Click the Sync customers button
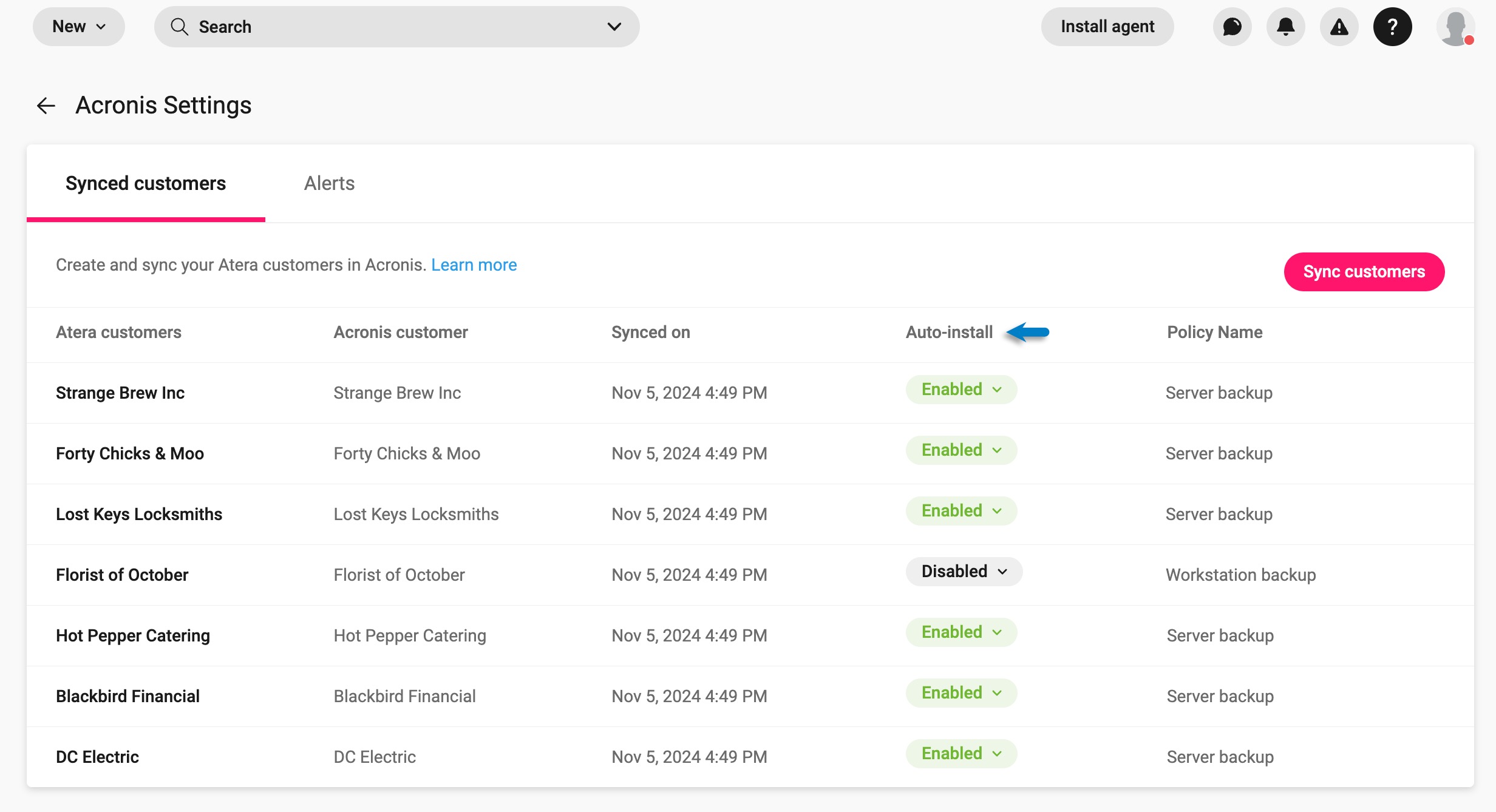 tap(1364, 272)
